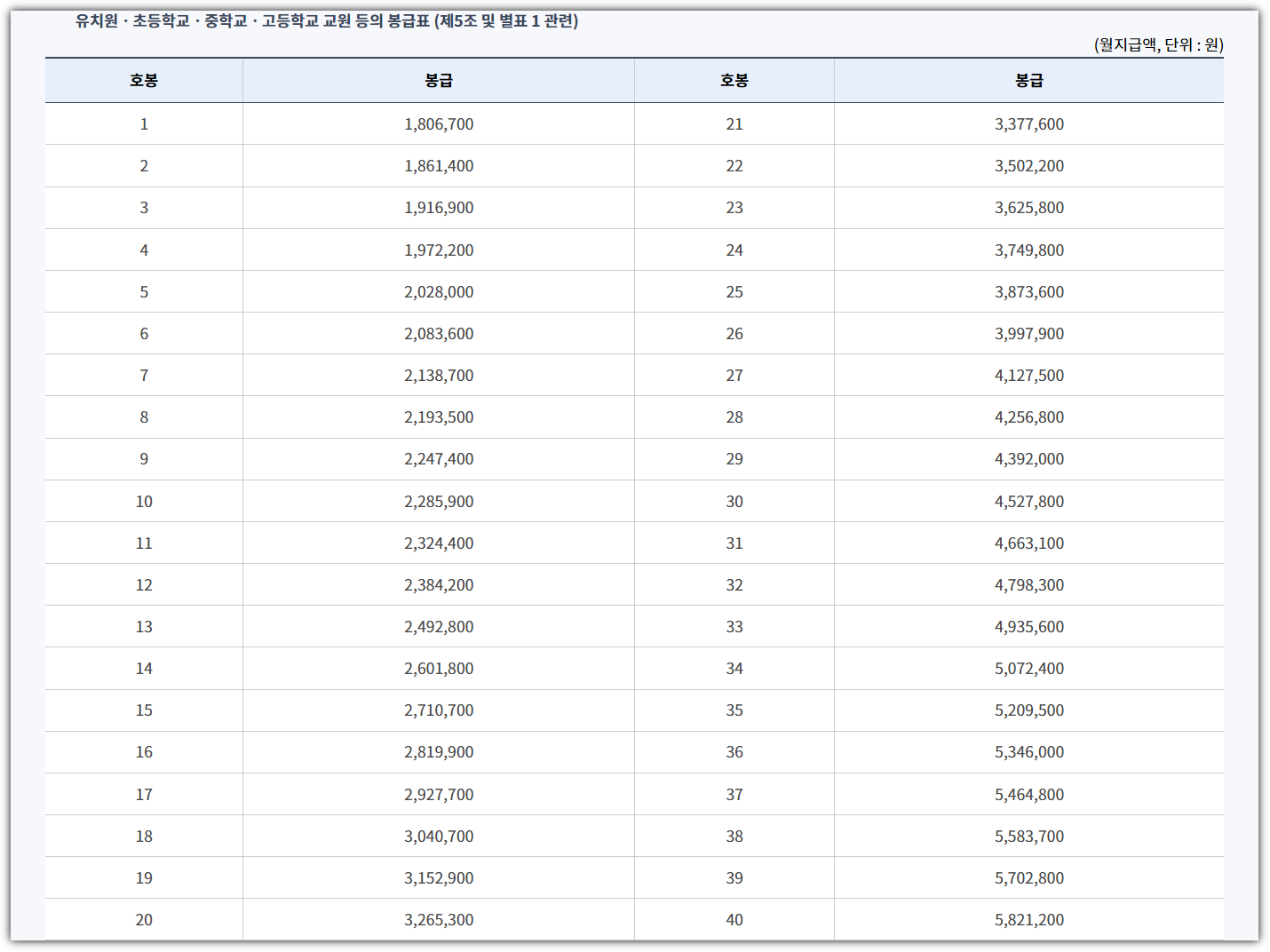Select the 5,209,500 entry
1270x952 pixels.
(1029, 710)
